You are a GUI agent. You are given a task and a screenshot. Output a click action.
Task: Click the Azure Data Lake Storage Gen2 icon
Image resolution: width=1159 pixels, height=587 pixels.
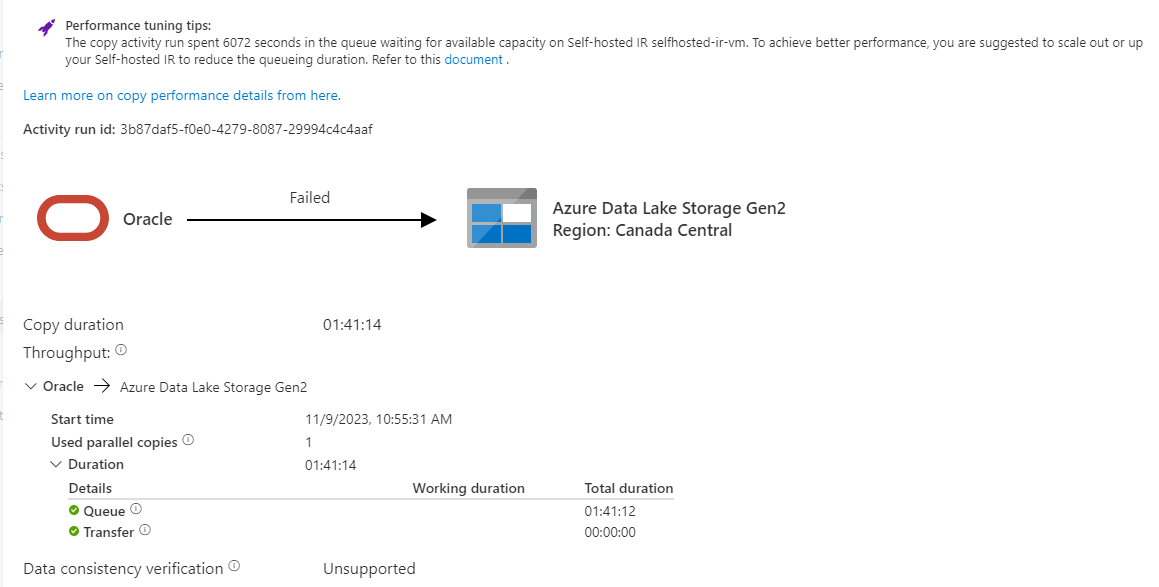(502, 218)
